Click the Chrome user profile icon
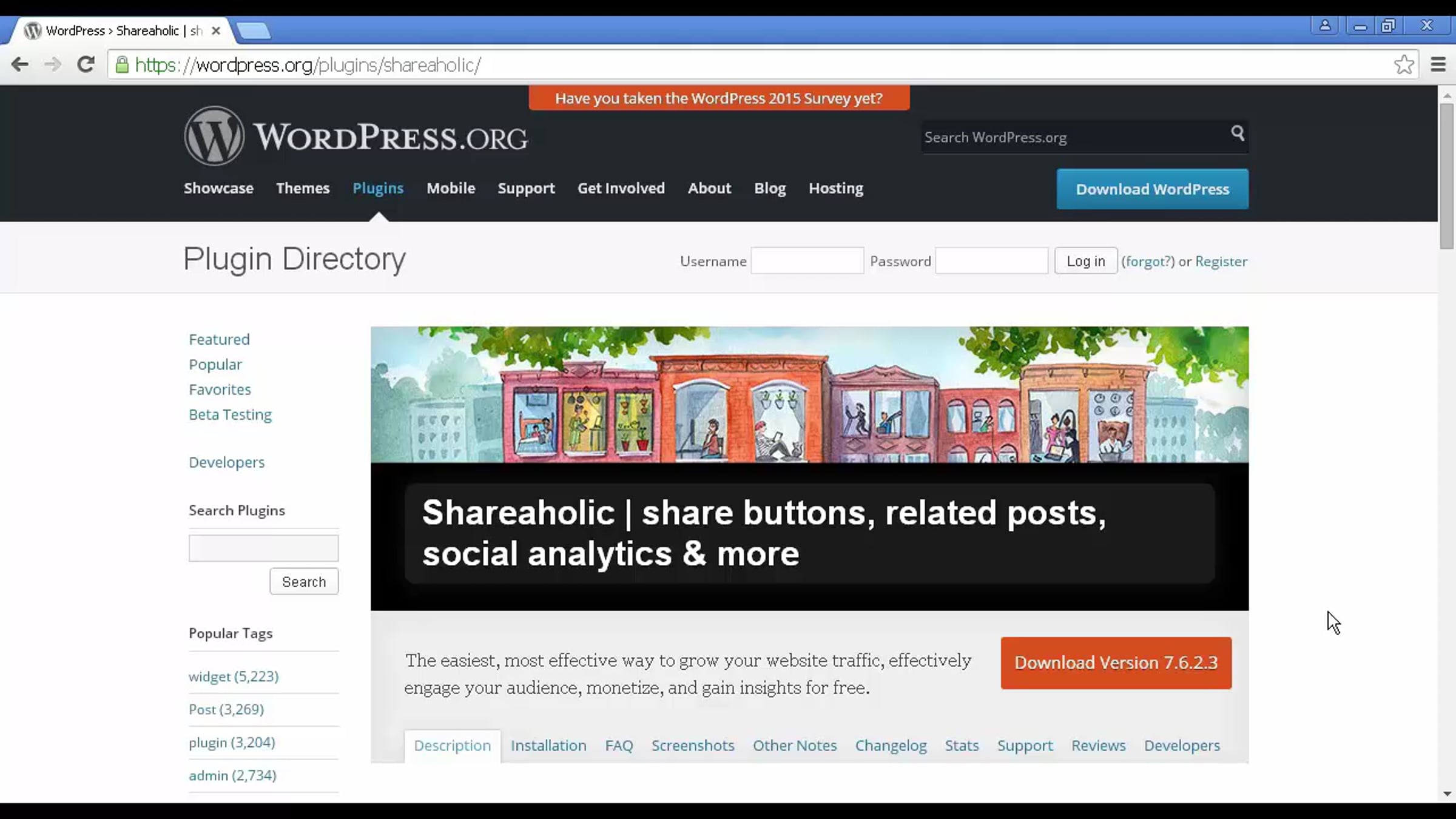This screenshot has height=819, width=1456. tap(1324, 26)
